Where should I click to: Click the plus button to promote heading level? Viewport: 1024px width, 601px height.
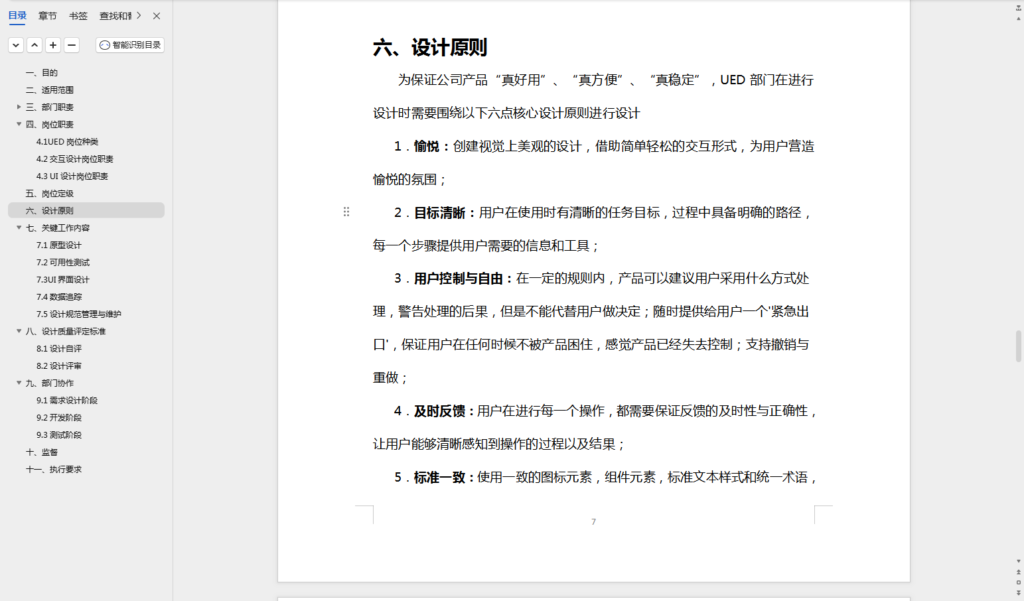pyautogui.click(x=53, y=45)
